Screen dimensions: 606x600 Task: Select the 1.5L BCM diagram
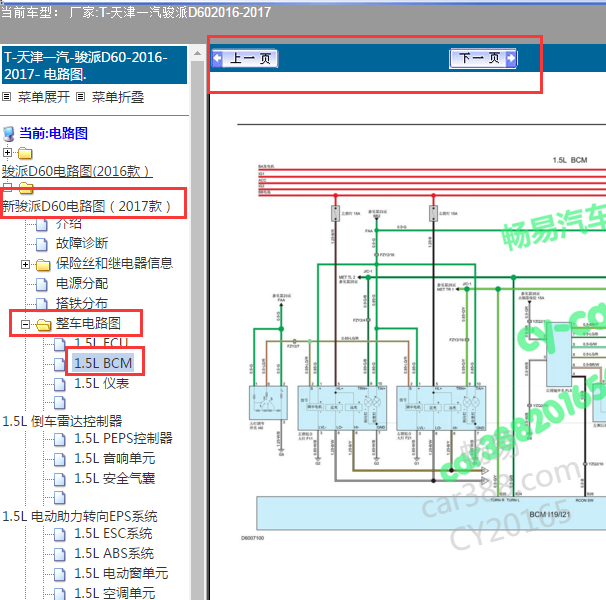103,363
